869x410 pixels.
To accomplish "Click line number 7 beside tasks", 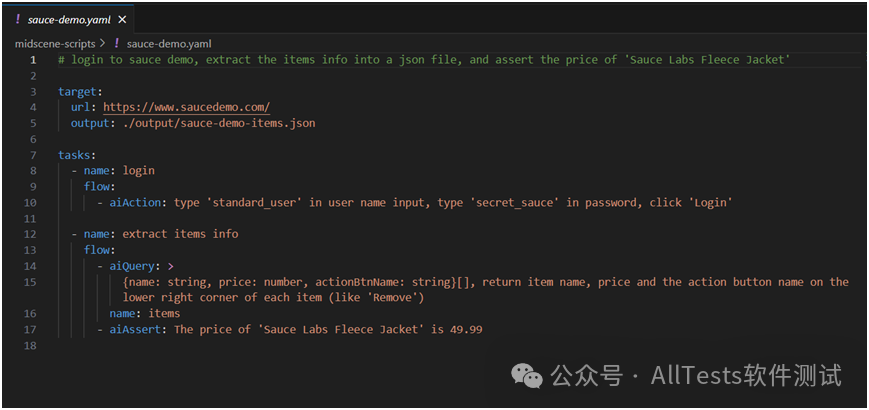I will [x=33, y=155].
